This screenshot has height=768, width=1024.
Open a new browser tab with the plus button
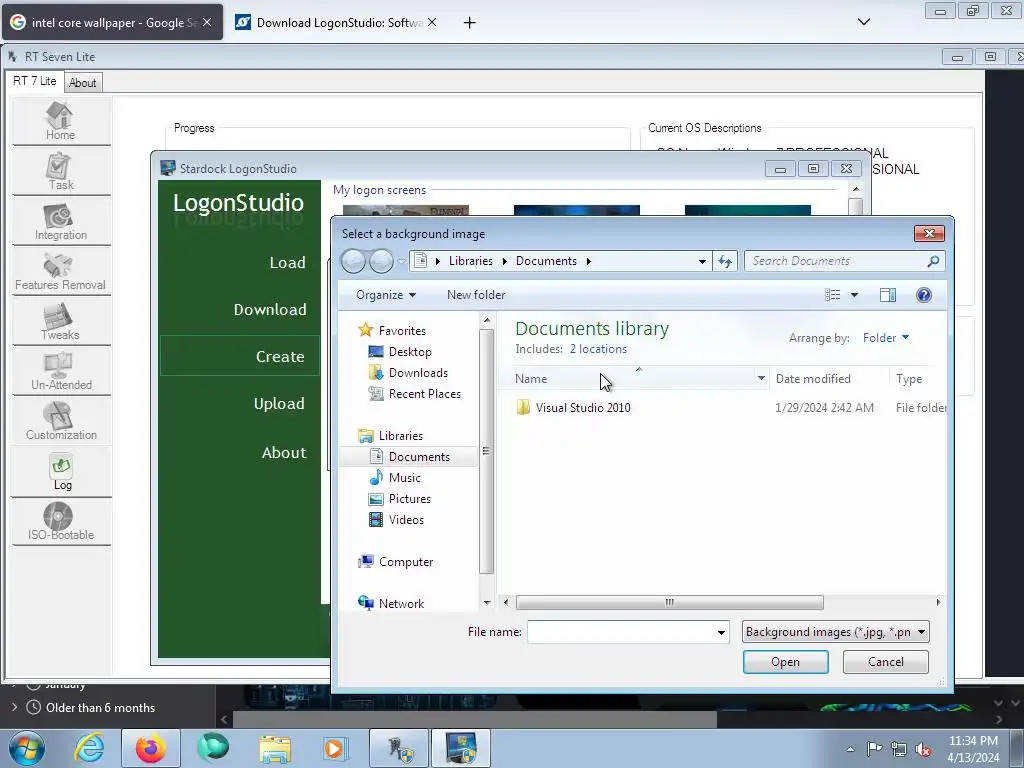coord(469,23)
